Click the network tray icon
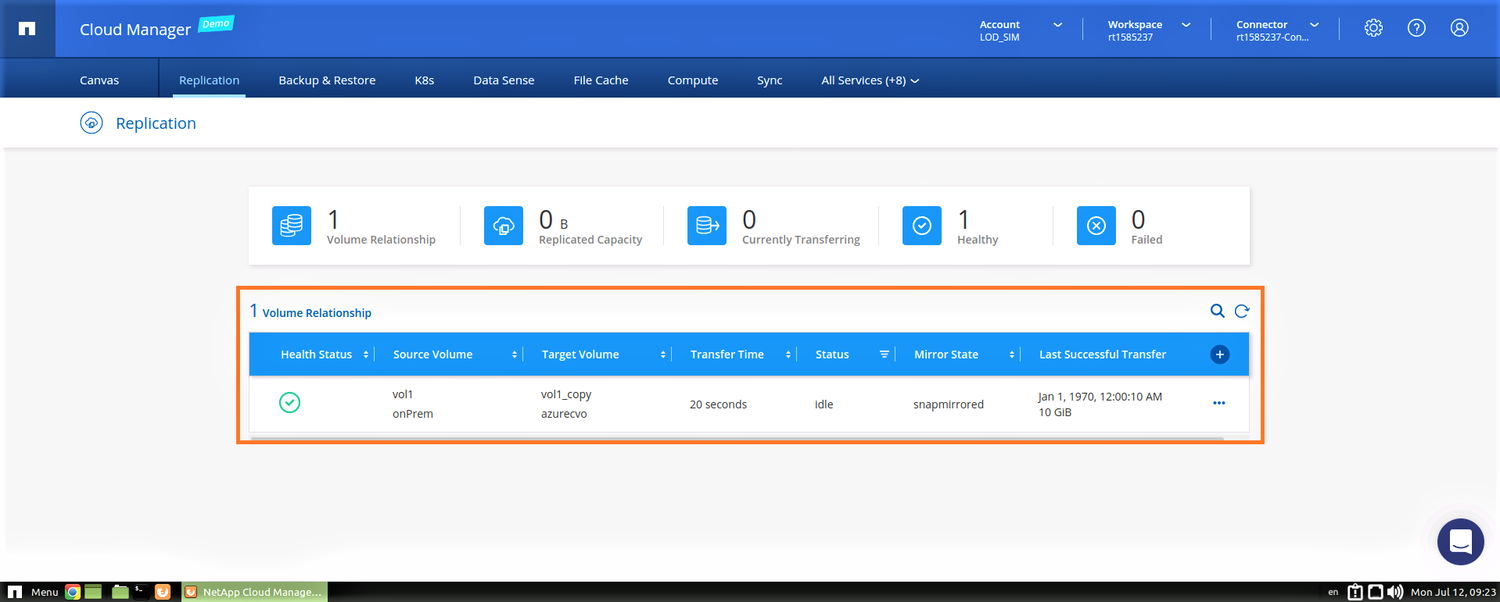The image size is (1500, 602). (x=1375, y=592)
